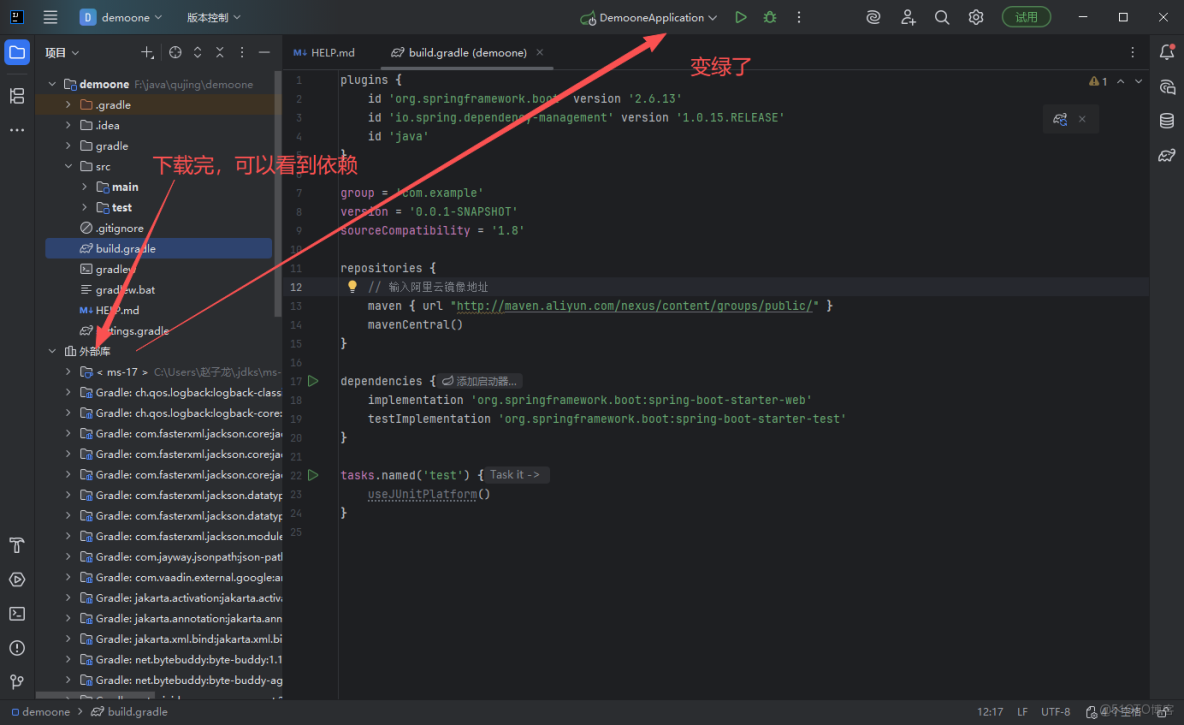Open the IDE Settings gear icon

tap(975, 17)
